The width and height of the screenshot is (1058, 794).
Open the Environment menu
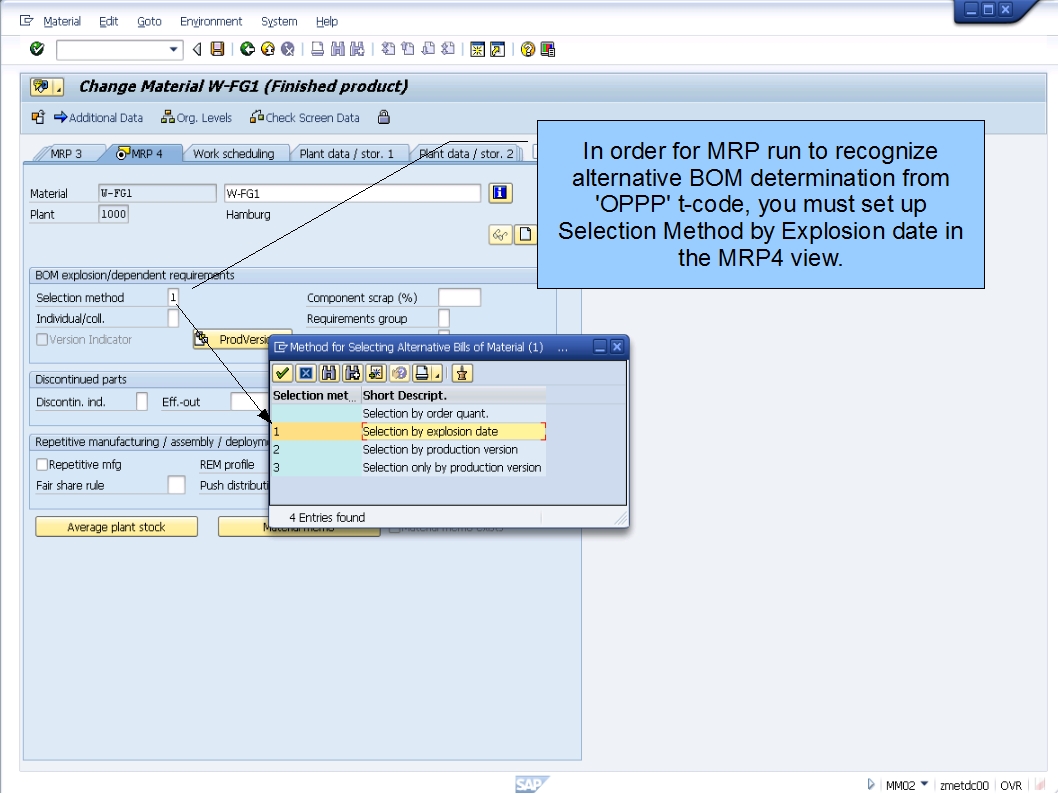(211, 21)
